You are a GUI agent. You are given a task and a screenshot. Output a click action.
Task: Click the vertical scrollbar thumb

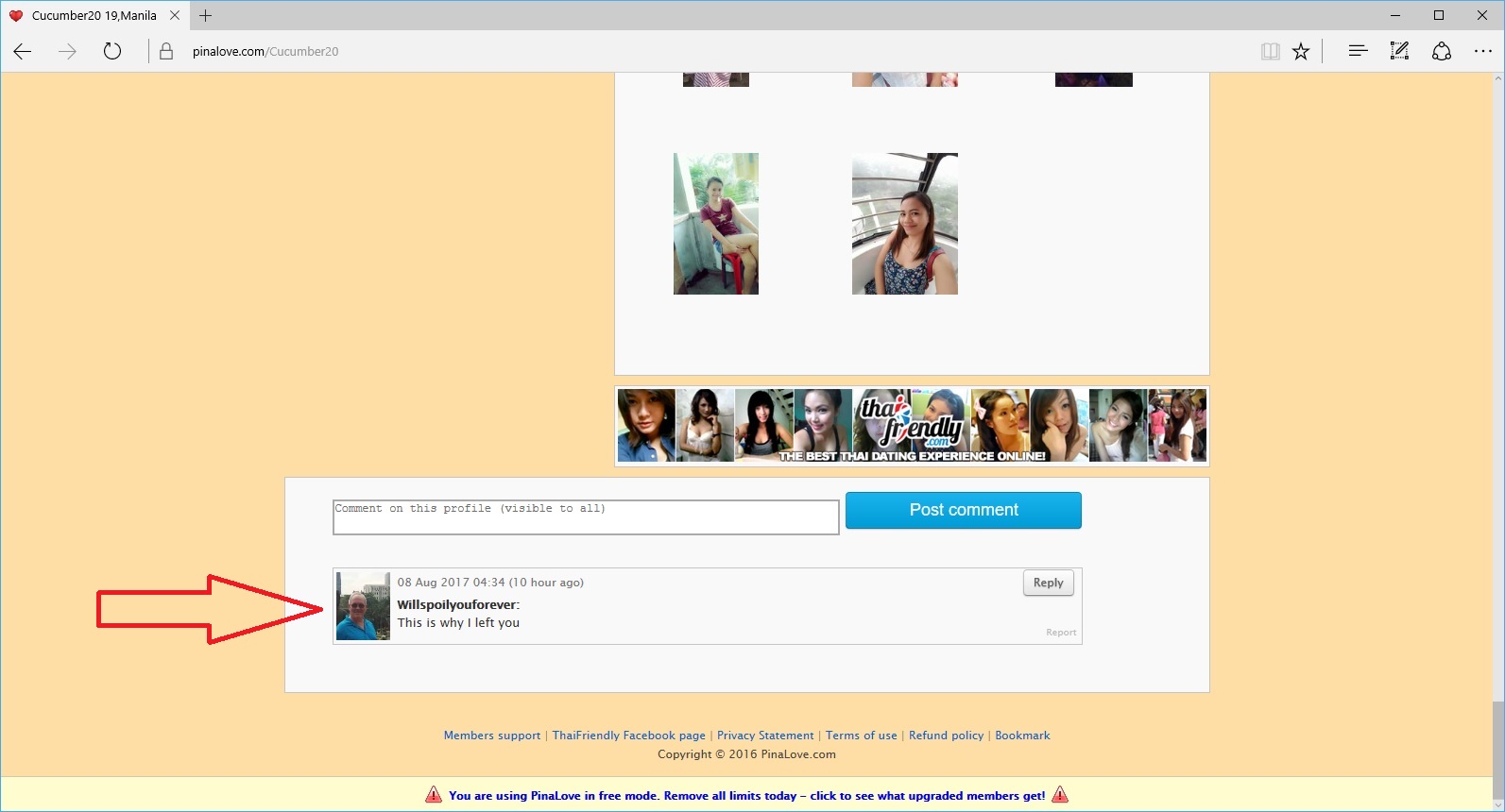1497,749
